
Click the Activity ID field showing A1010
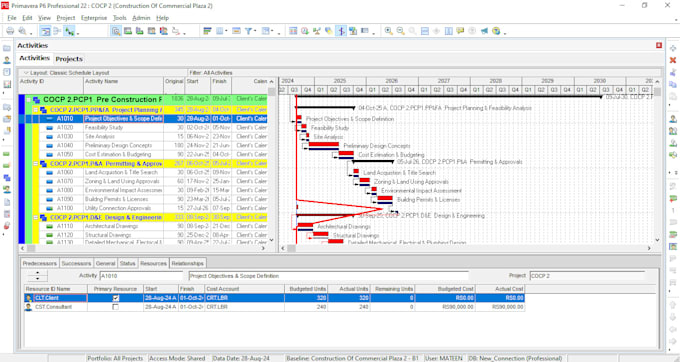click(142, 276)
